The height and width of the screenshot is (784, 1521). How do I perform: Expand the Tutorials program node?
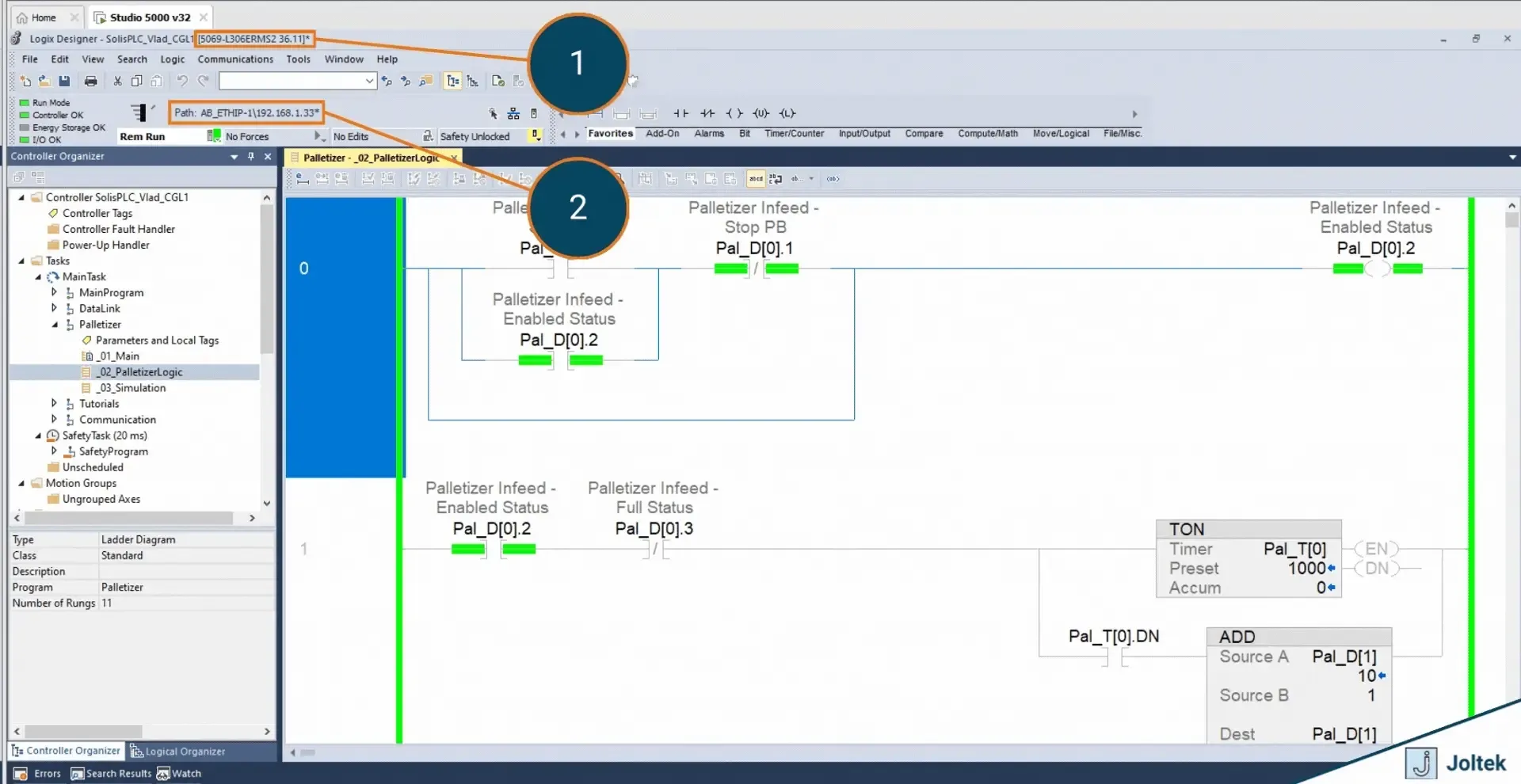pyautogui.click(x=54, y=403)
